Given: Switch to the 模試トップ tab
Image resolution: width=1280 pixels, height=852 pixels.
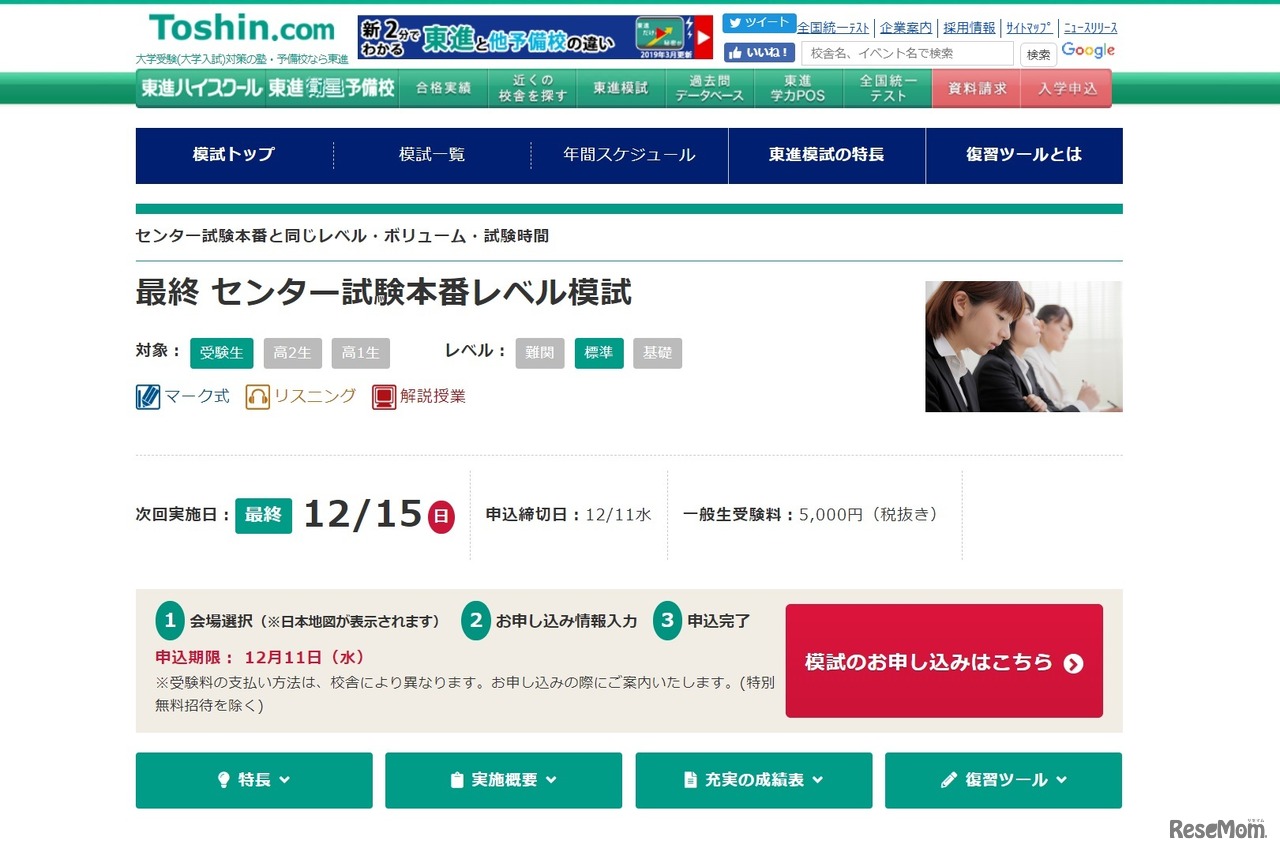Looking at the screenshot, I should pyautogui.click(x=234, y=155).
